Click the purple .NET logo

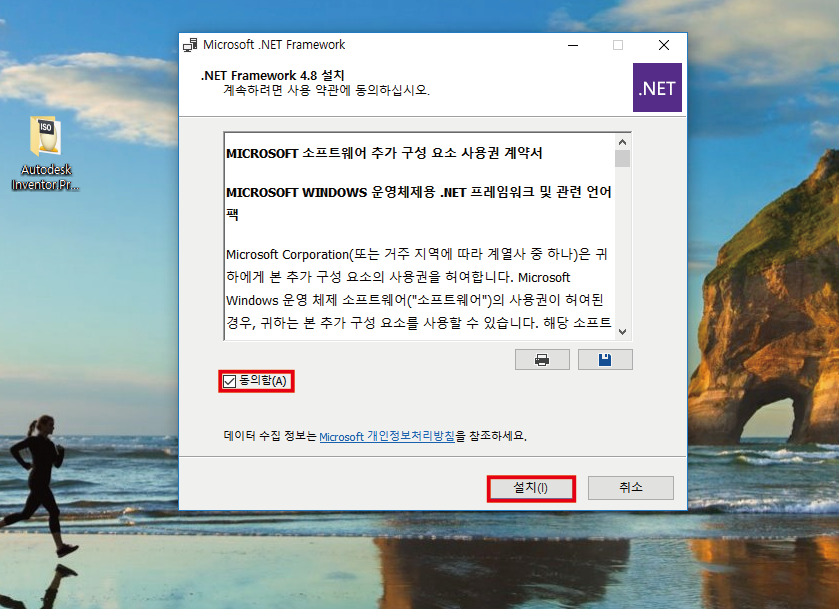click(657, 88)
